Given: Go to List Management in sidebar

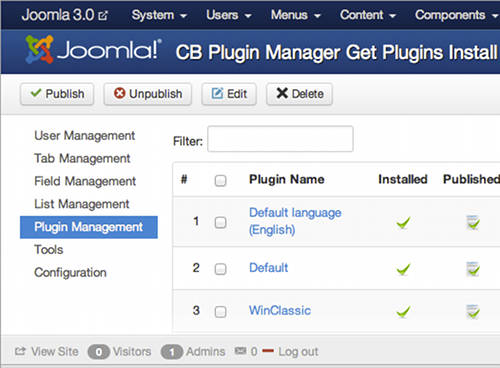Looking at the screenshot, I should [x=81, y=204].
